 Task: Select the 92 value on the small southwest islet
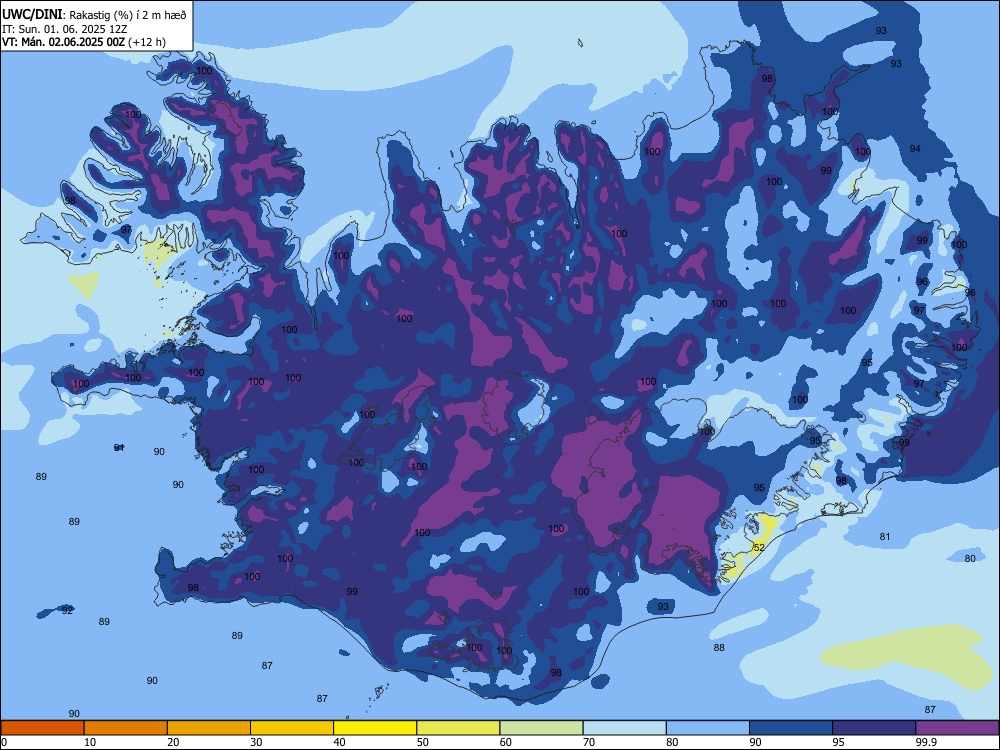(x=68, y=610)
